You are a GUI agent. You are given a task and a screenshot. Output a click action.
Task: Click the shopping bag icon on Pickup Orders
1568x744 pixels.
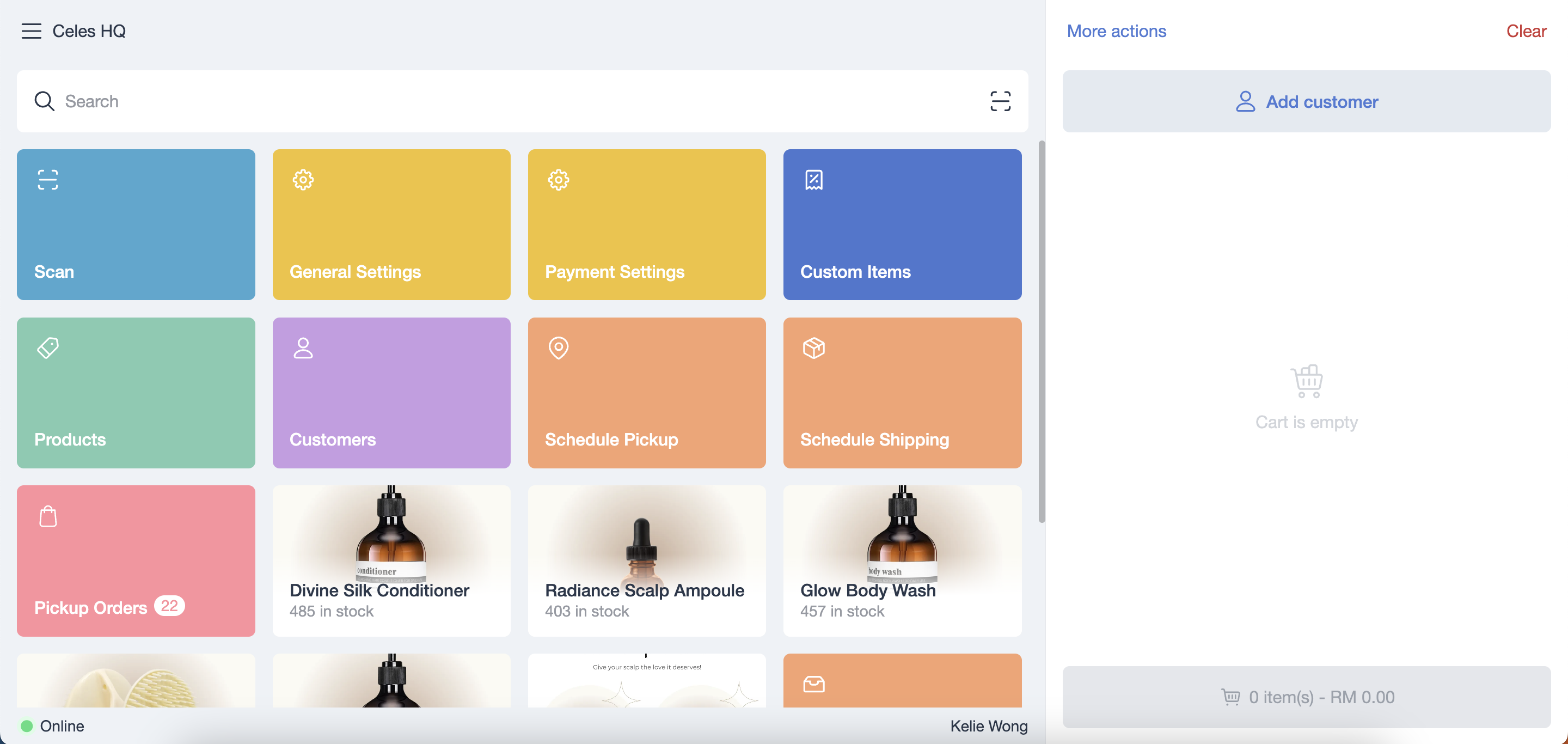click(47, 516)
